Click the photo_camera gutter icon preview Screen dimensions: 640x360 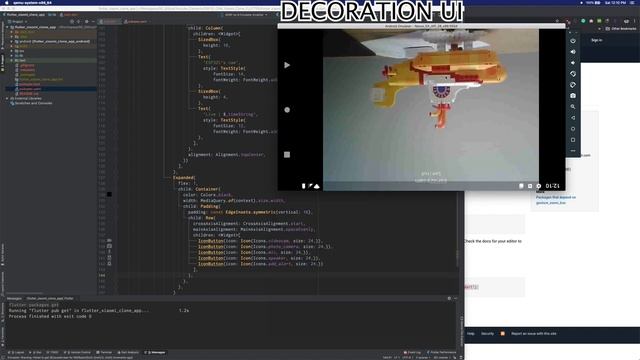(x=109, y=247)
